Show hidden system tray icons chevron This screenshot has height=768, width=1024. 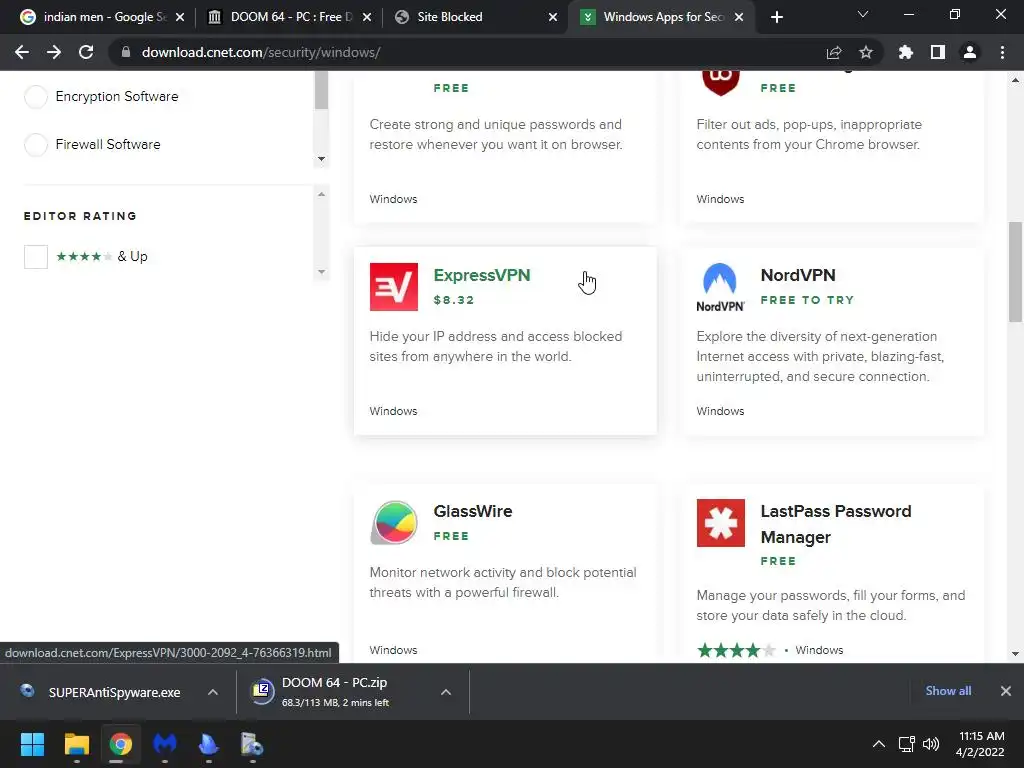[x=879, y=744]
